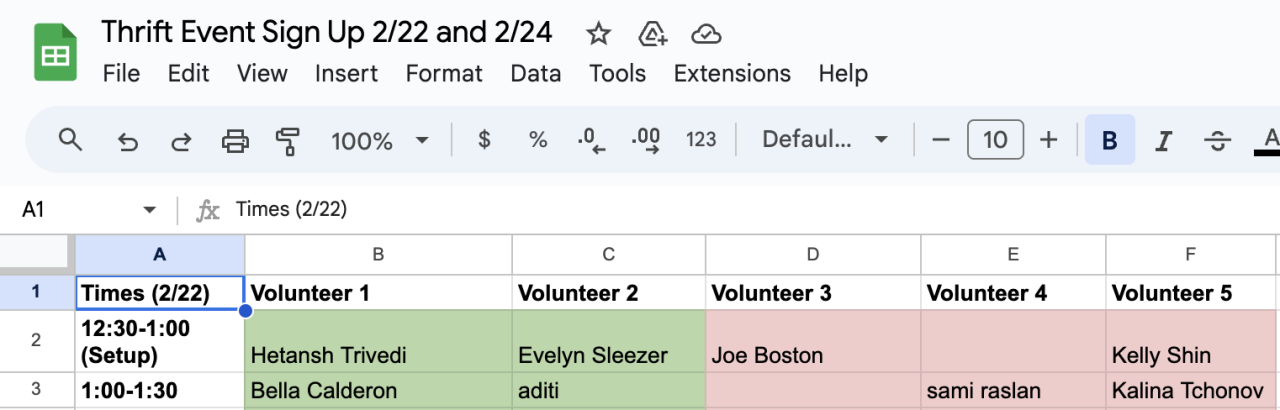Redo the last undone action
This screenshot has width=1280, height=410.
tap(181, 141)
